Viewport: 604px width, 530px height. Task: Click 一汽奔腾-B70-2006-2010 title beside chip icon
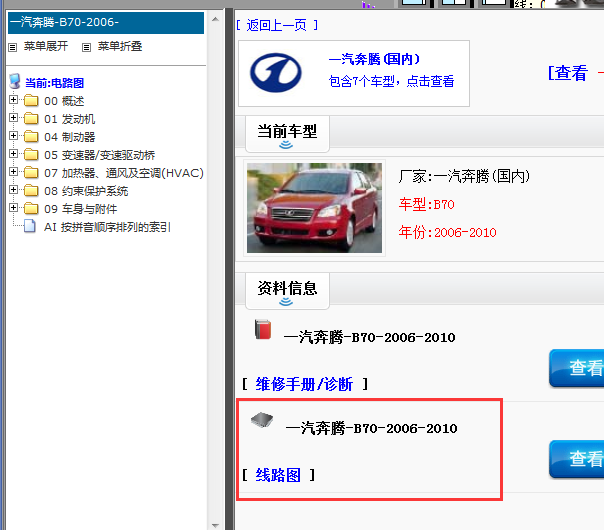pyautogui.click(x=371, y=428)
